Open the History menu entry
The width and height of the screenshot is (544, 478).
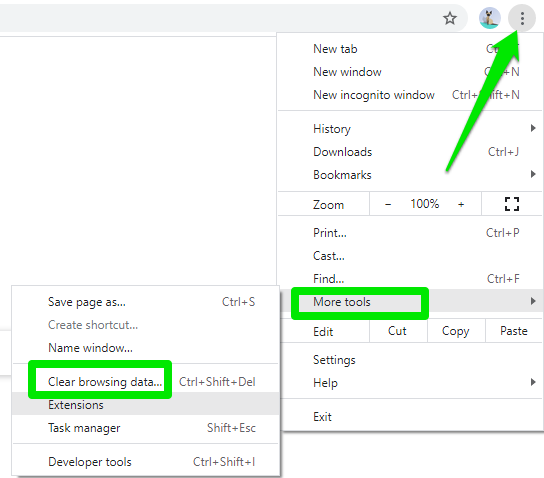[410, 129]
